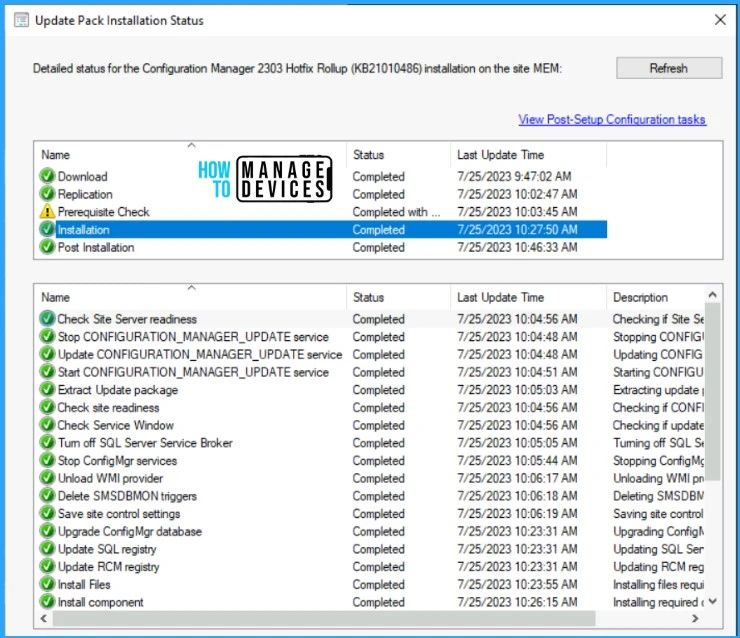740x638 pixels.
Task: Click status icon for Install Files
Action: coord(47,584)
